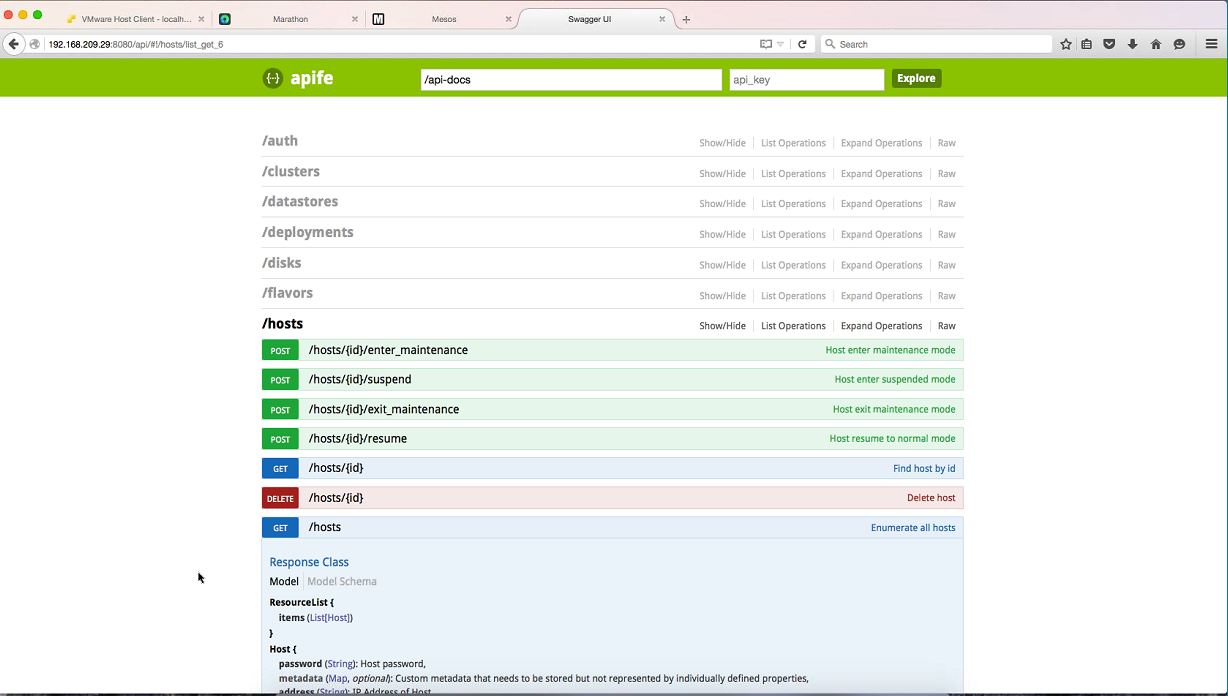Reload the current page

tap(802, 44)
